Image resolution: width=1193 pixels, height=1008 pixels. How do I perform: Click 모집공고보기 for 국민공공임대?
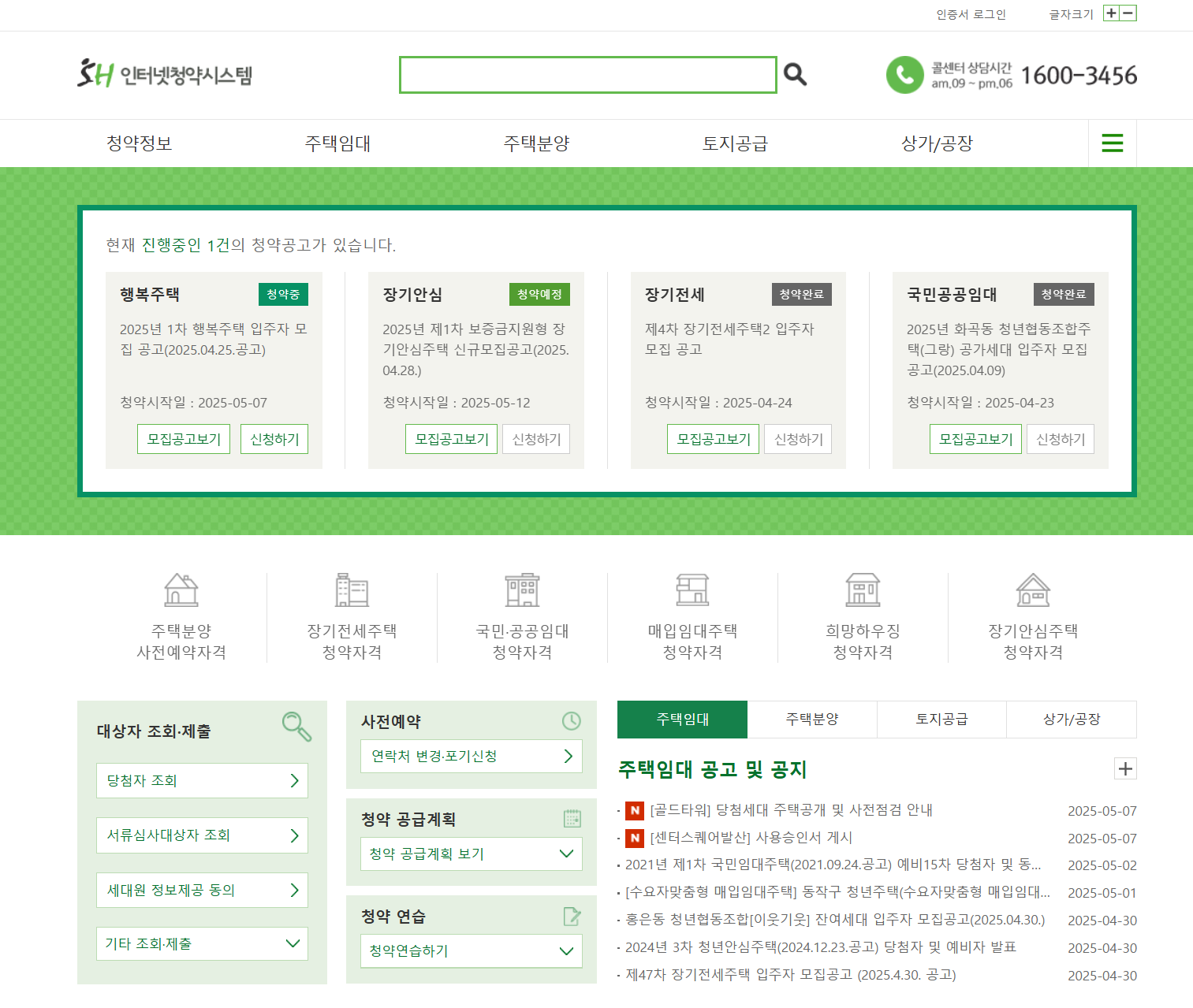(975, 439)
